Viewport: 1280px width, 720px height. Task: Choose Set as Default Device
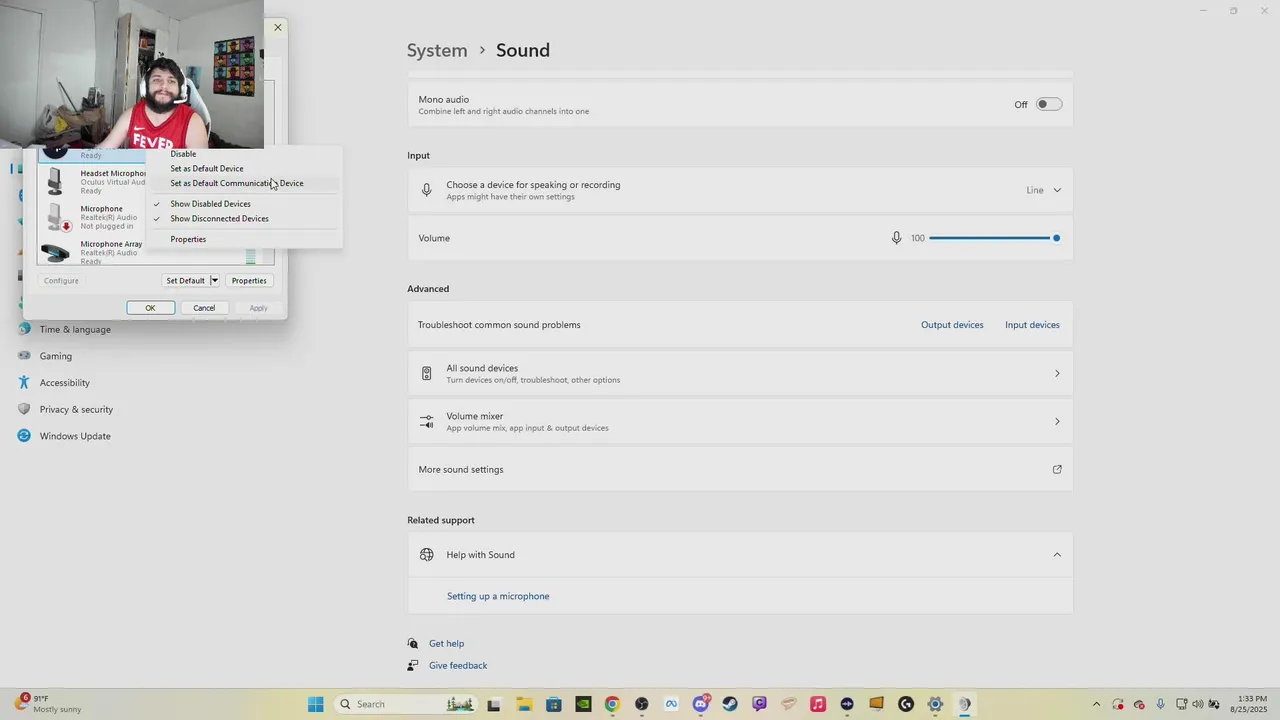tap(207, 169)
